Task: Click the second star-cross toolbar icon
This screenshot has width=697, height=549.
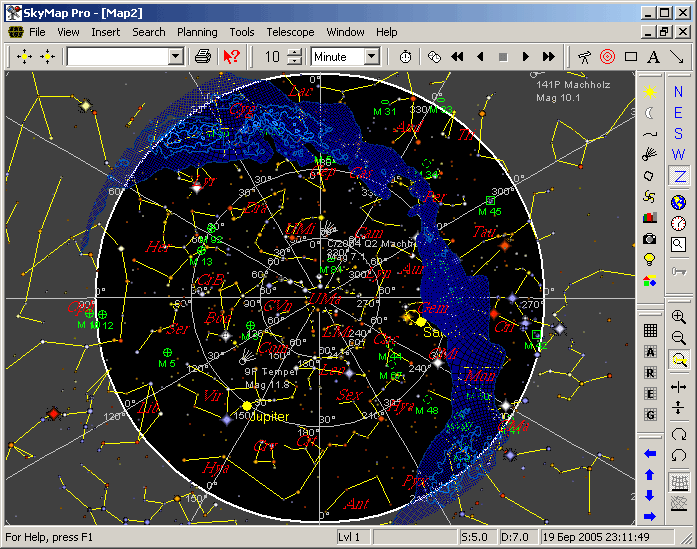Action: tap(47, 56)
